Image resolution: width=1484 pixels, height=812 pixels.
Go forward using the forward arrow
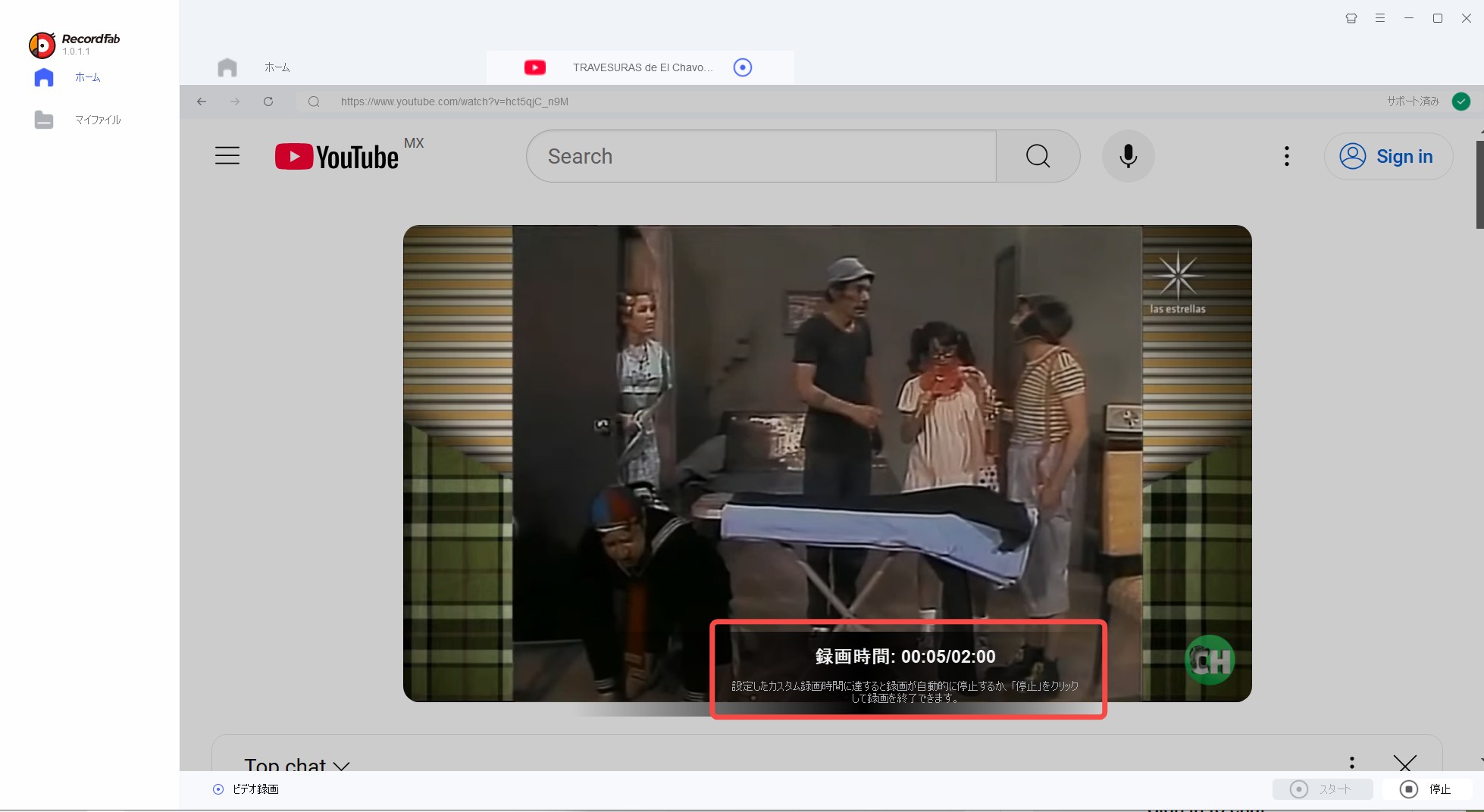tap(235, 101)
